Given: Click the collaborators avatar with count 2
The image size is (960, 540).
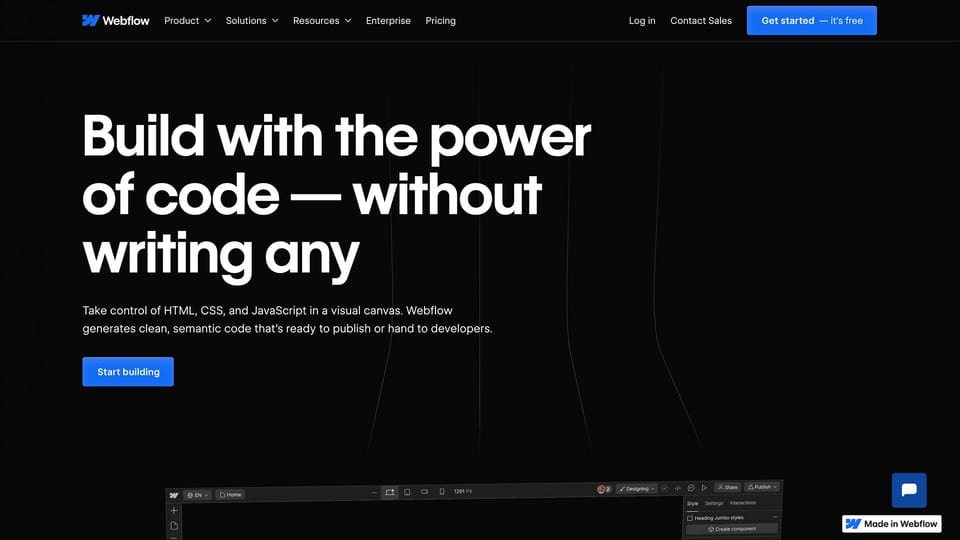Looking at the screenshot, I should [x=604, y=489].
